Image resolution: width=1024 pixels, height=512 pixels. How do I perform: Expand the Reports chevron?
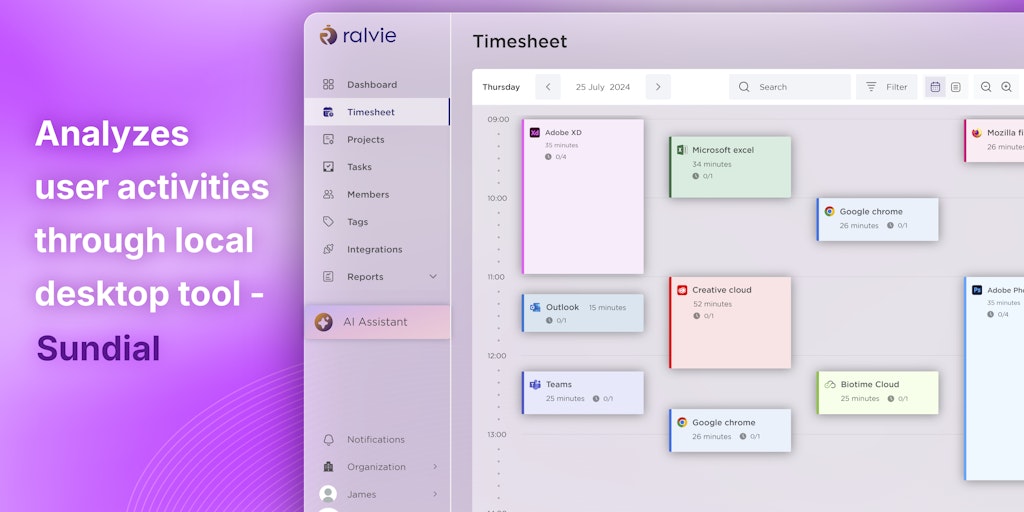[x=433, y=276]
